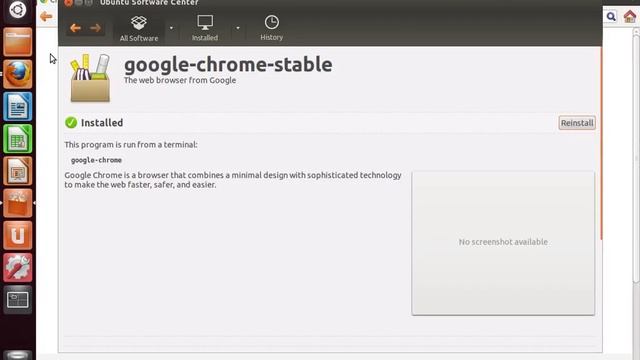This screenshot has height=360, width=640.
Task: Go forward with the forward arrow
Action: 96,28
